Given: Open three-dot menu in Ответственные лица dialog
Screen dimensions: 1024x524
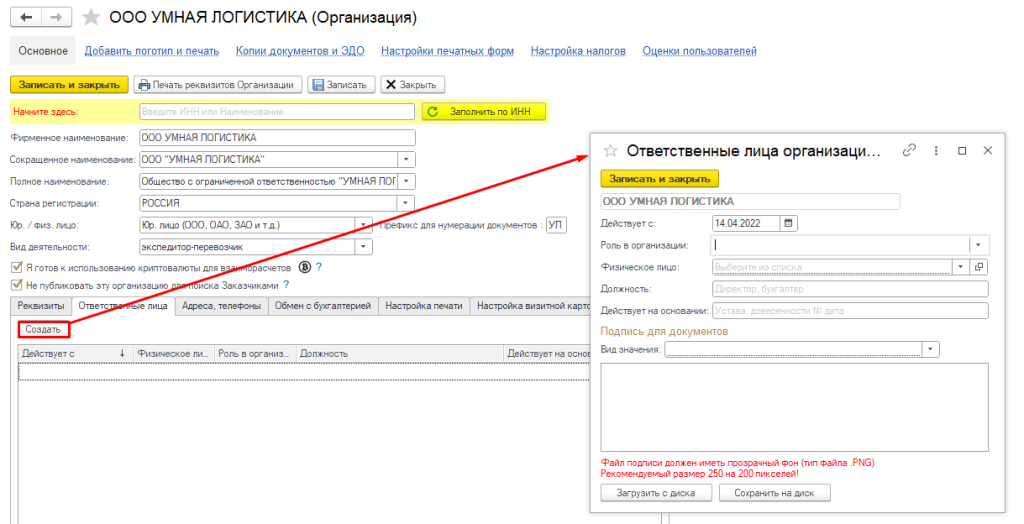Looking at the screenshot, I should [936, 150].
